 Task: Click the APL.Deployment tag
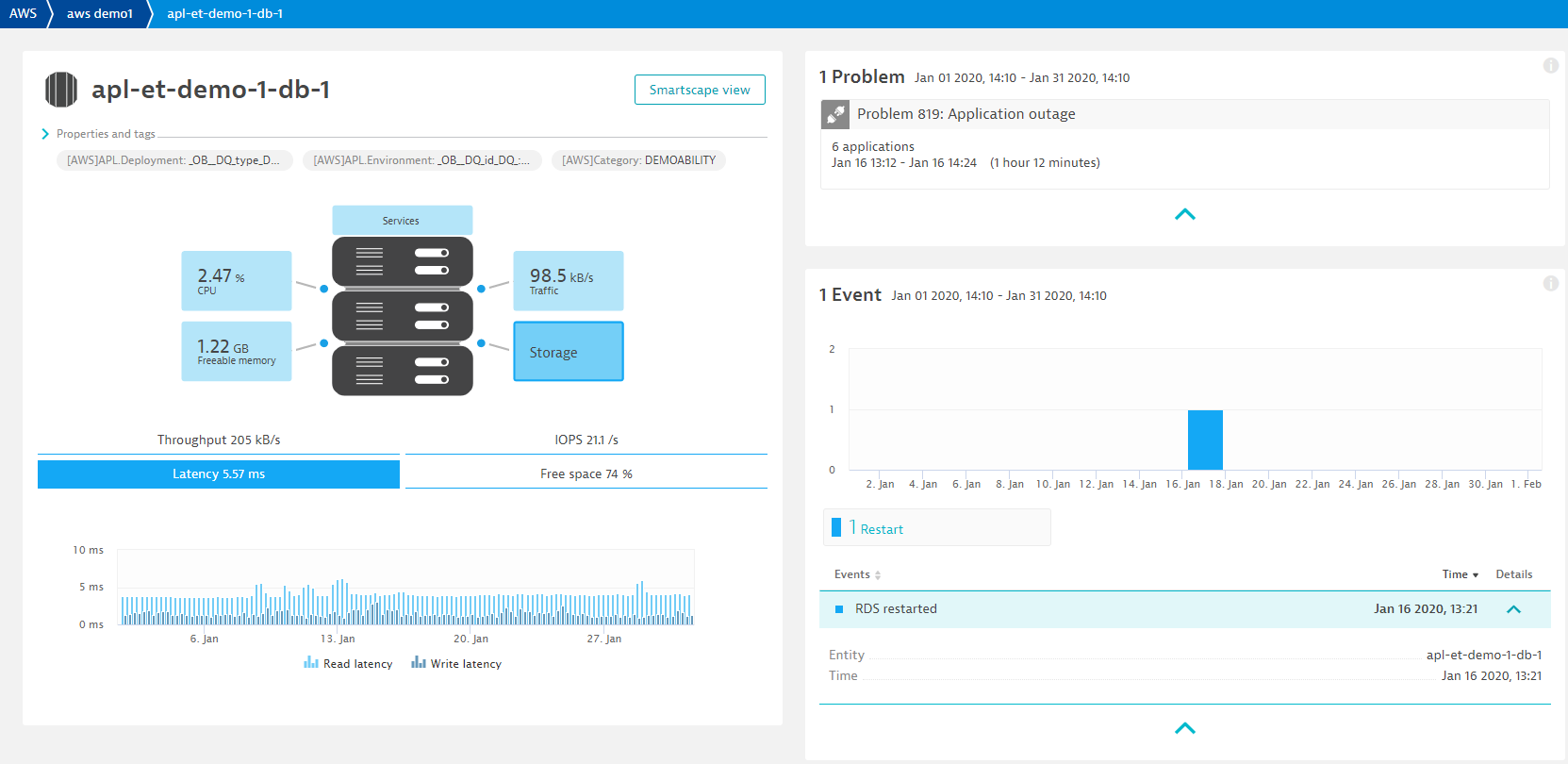[174, 160]
